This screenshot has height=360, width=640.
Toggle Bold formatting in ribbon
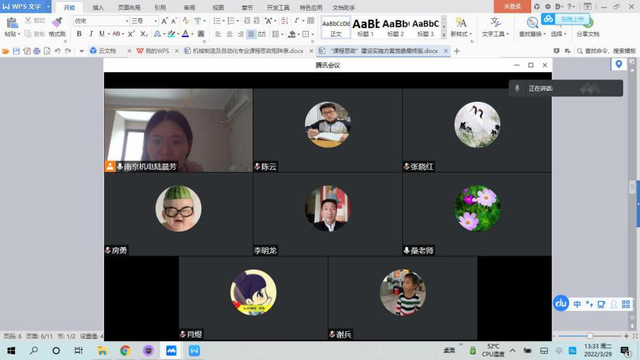79,34
